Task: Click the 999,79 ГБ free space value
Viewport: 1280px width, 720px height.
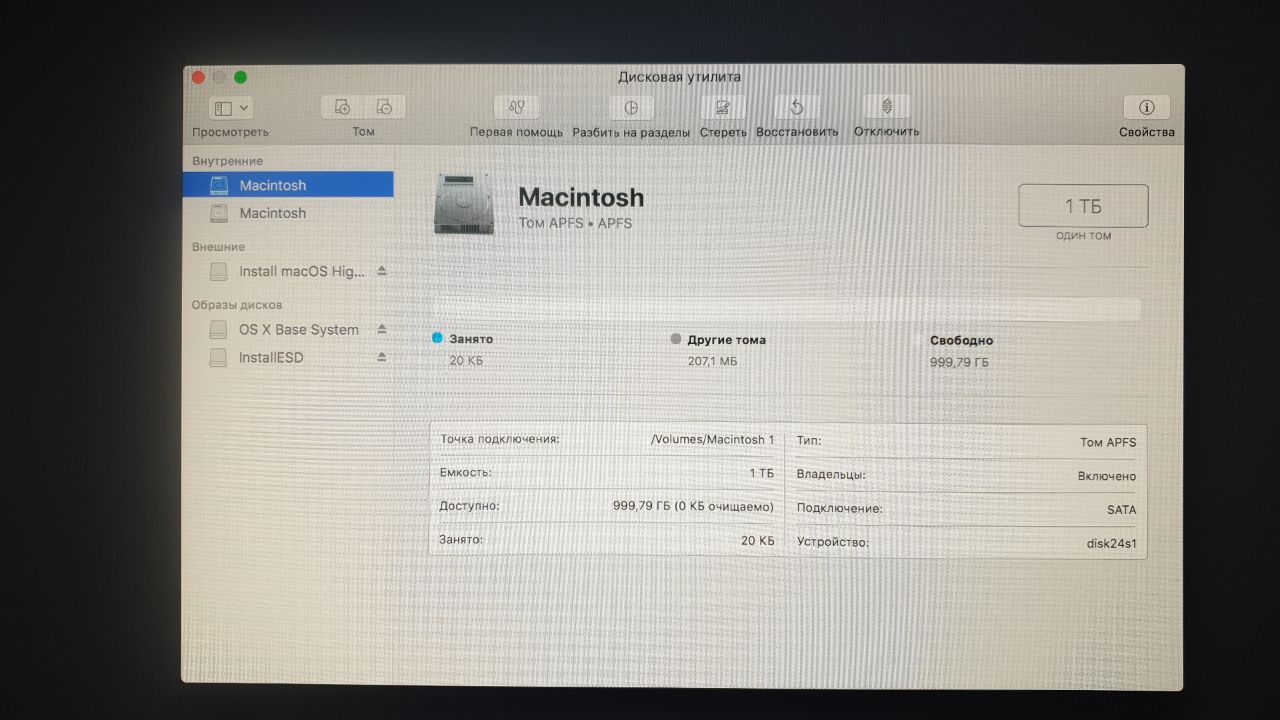Action: [x=959, y=362]
